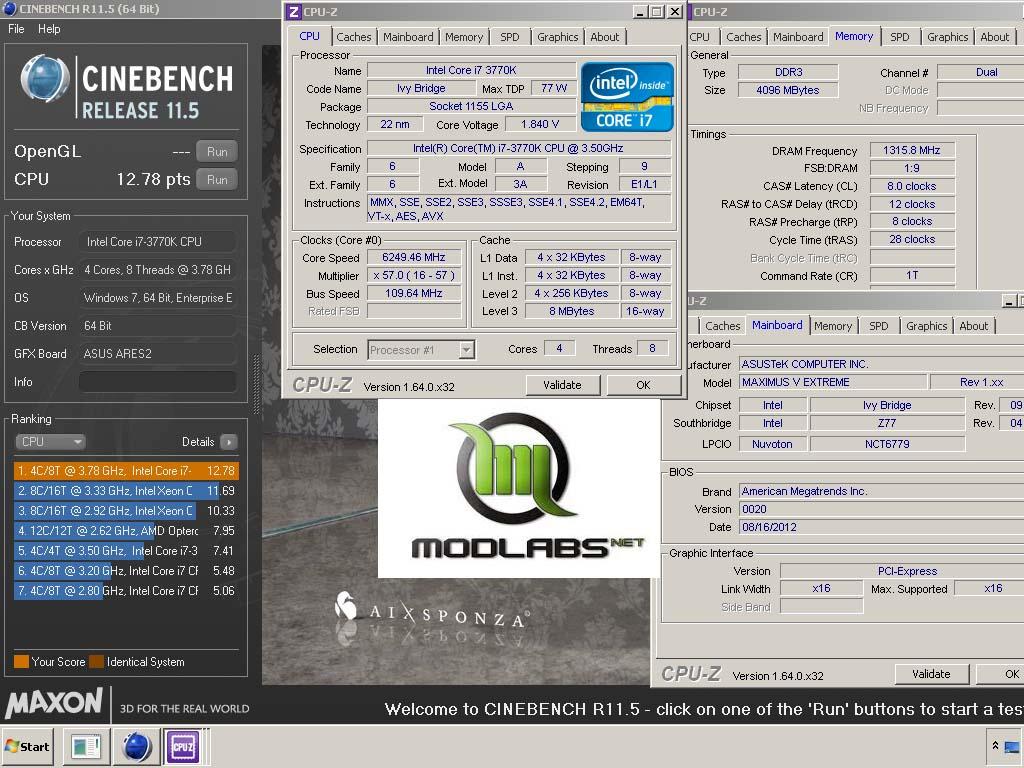Open the File menu in Cinebench
The height and width of the screenshot is (768, 1024).
pos(16,29)
